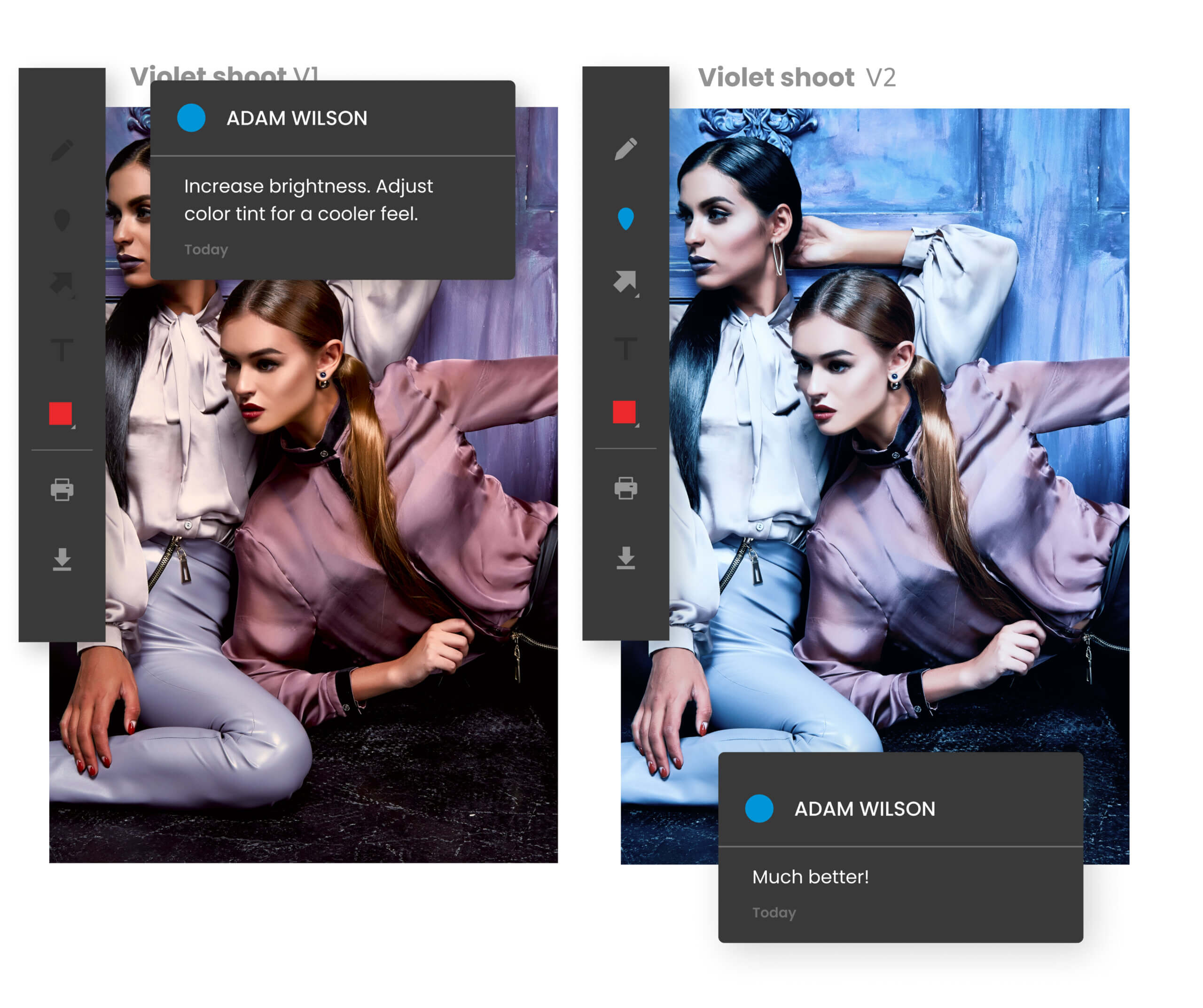
Task: Open the red color swatch in V1 toolbar
Action: click(61, 414)
